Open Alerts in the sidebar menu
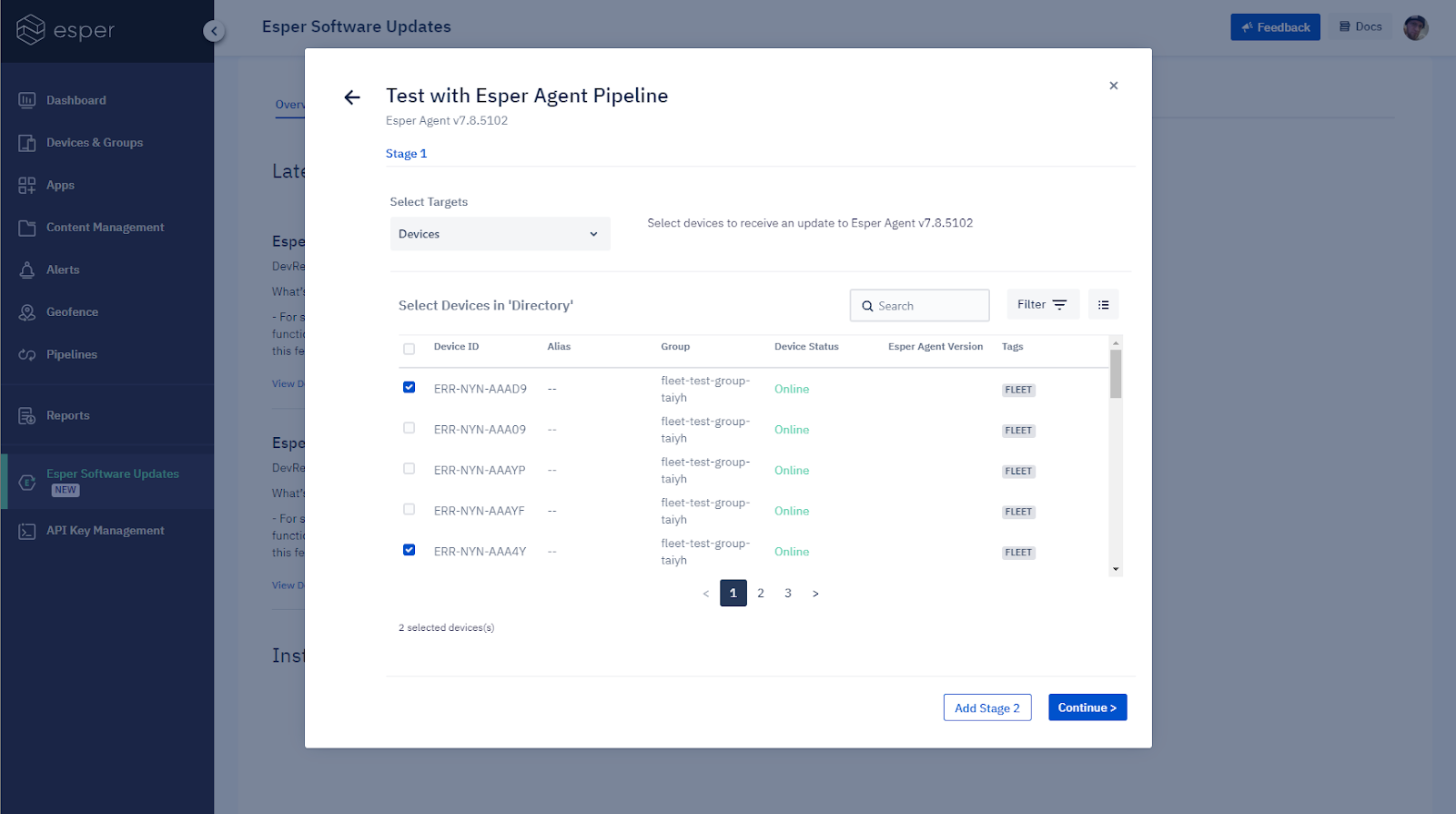The height and width of the screenshot is (814, 1456). [63, 270]
